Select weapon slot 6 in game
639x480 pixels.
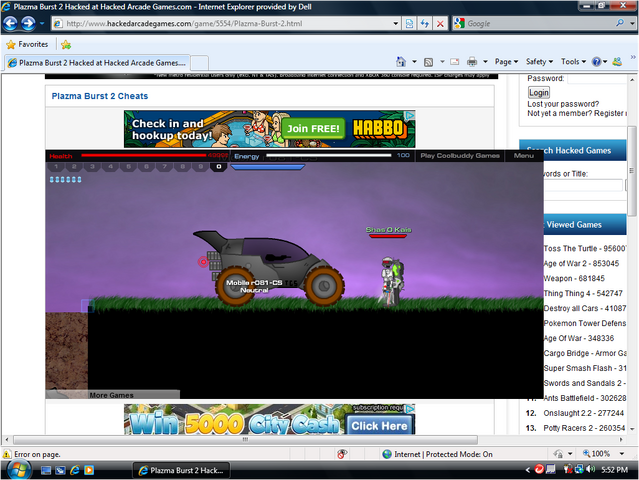pos(146,166)
